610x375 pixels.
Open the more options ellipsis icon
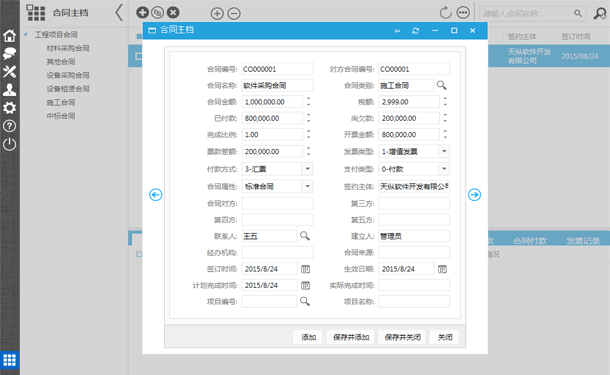point(463,13)
